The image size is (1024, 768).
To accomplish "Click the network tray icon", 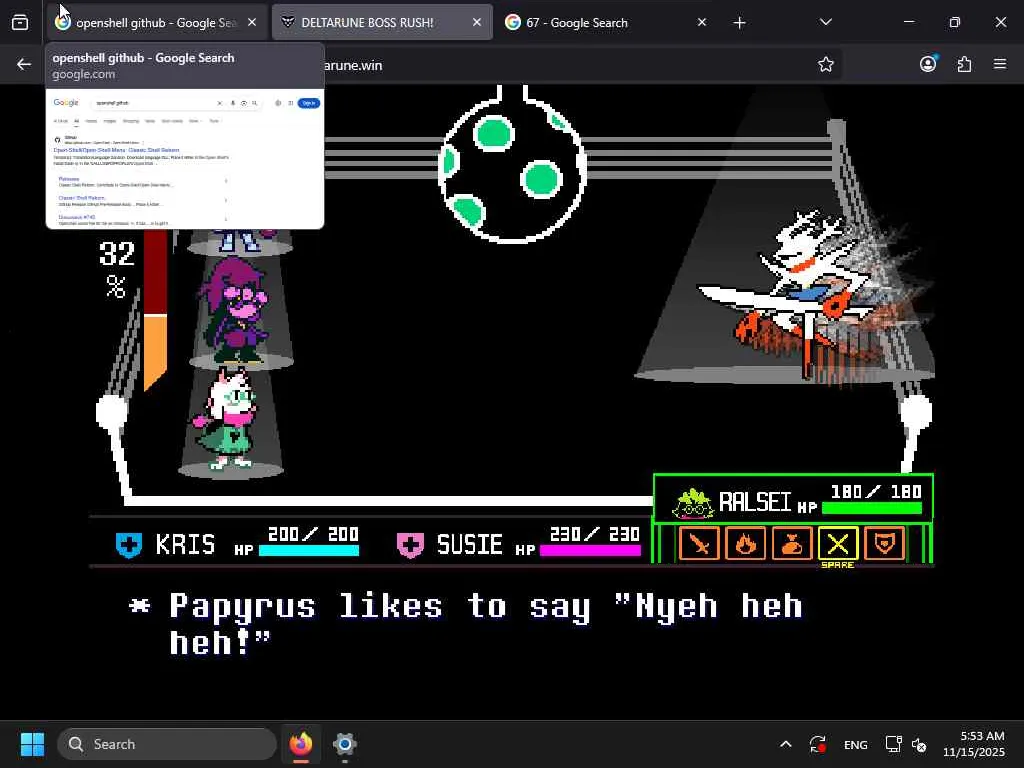I will 893,744.
